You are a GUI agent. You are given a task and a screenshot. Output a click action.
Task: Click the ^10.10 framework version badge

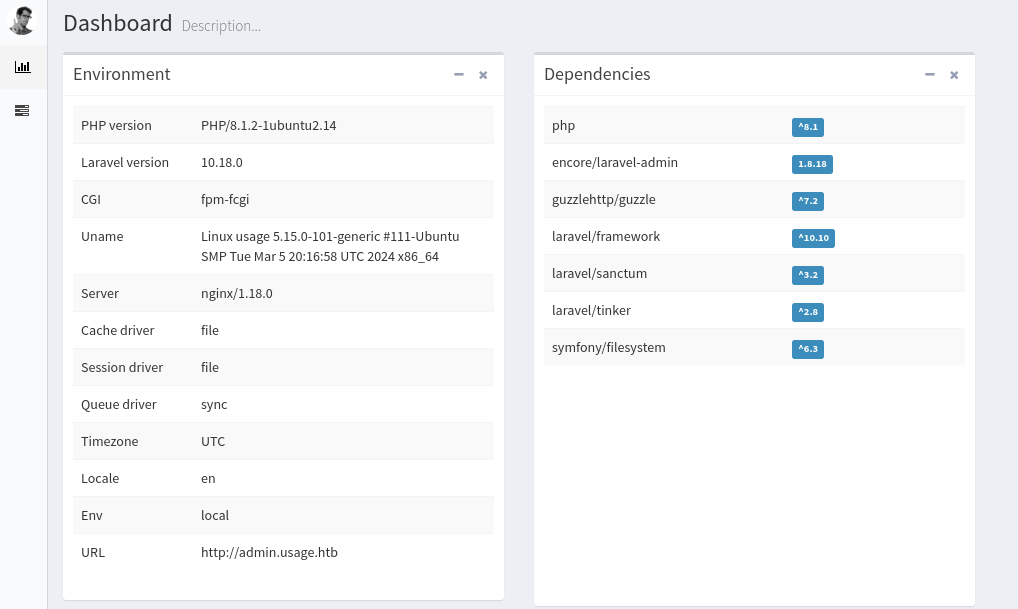click(813, 238)
